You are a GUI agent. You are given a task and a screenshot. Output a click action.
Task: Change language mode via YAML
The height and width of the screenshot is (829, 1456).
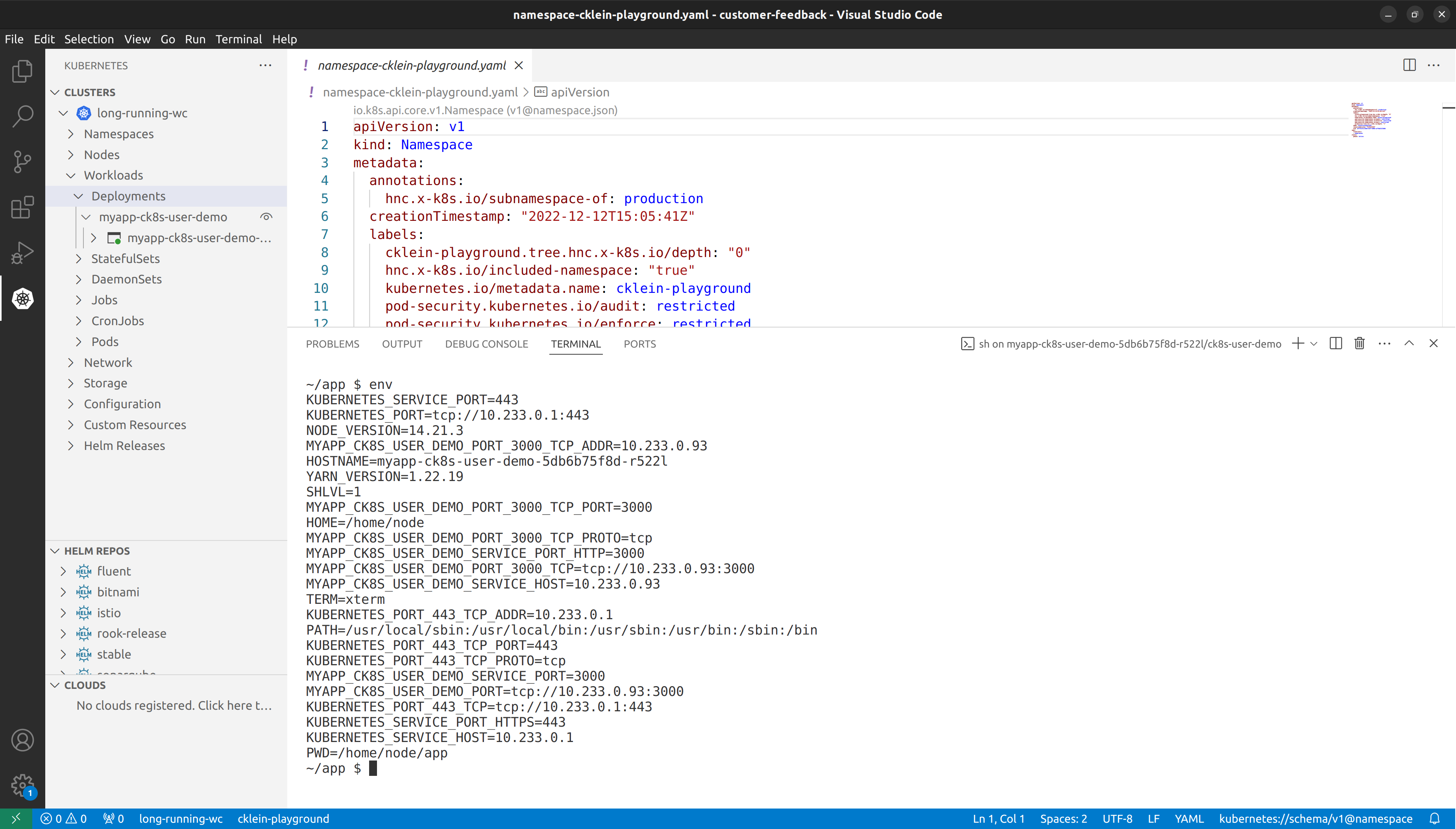(1188, 819)
